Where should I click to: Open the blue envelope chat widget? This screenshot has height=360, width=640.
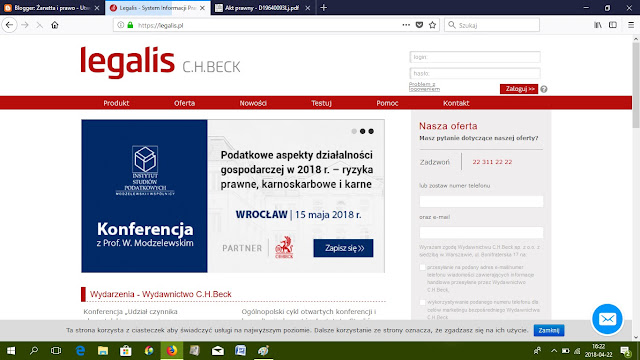point(607,319)
